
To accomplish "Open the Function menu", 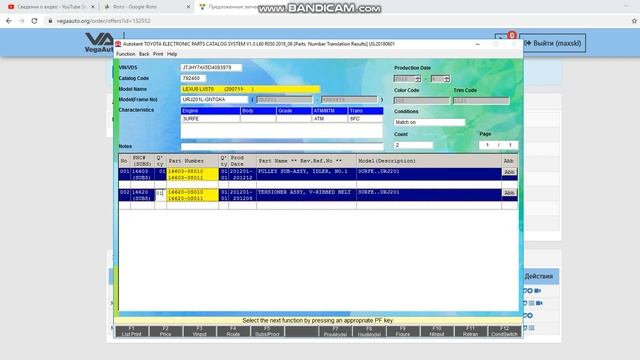I will [x=125, y=54].
